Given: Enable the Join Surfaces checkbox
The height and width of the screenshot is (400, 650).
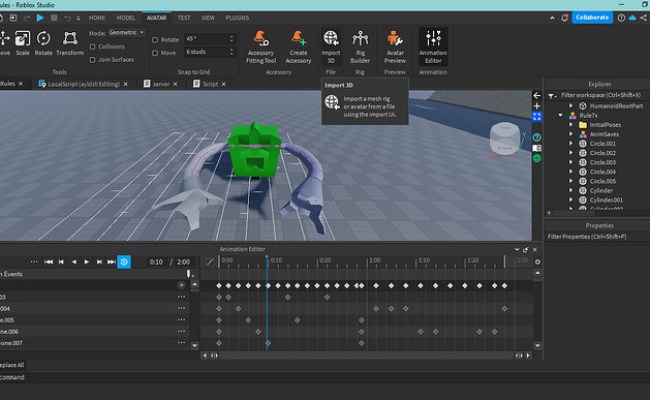Looking at the screenshot, I should coord(92,60).
